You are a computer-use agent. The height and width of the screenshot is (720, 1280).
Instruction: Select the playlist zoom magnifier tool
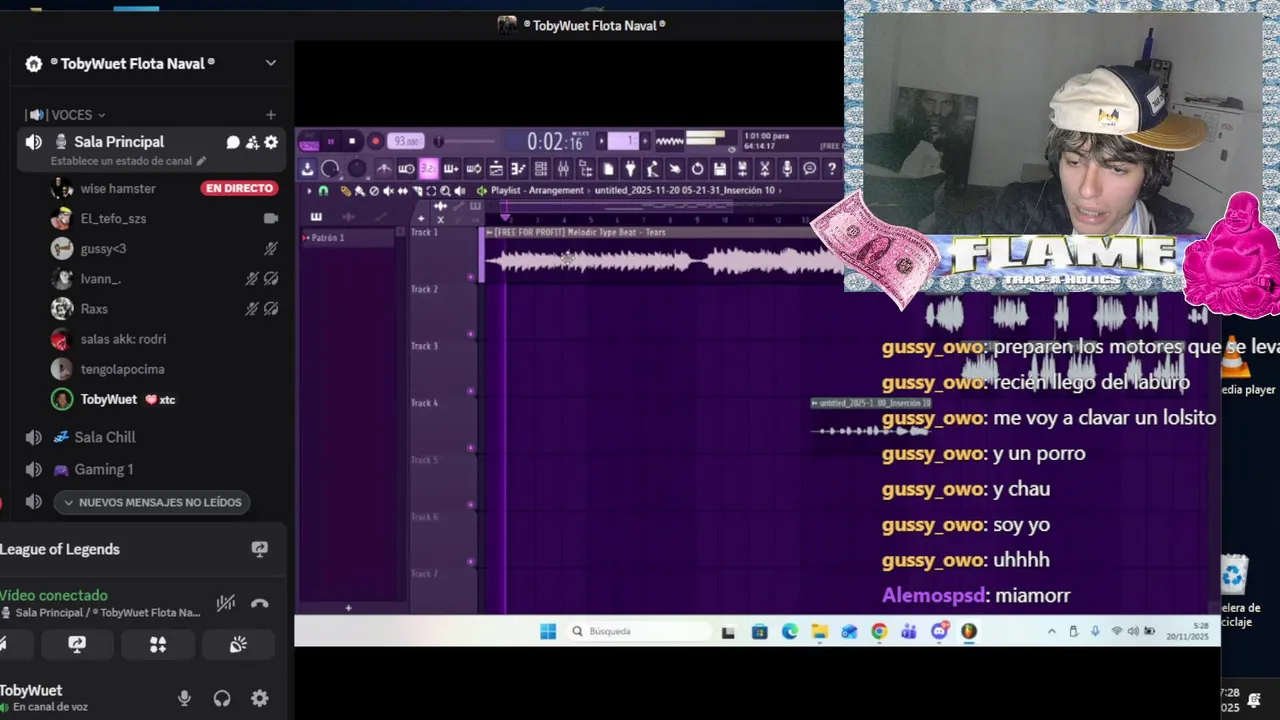click(444, 190)
